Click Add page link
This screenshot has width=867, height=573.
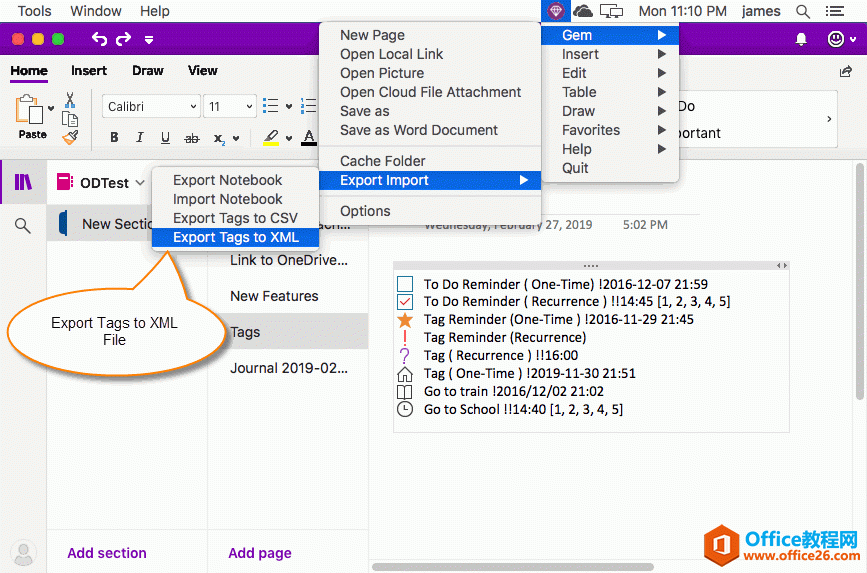click(x=260, y=553)
